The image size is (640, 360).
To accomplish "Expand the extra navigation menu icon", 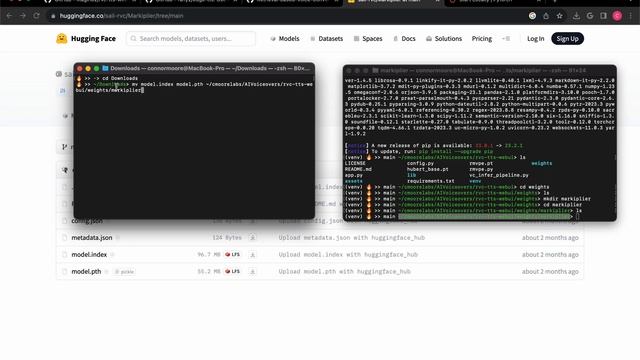I will tap(506, 38).
